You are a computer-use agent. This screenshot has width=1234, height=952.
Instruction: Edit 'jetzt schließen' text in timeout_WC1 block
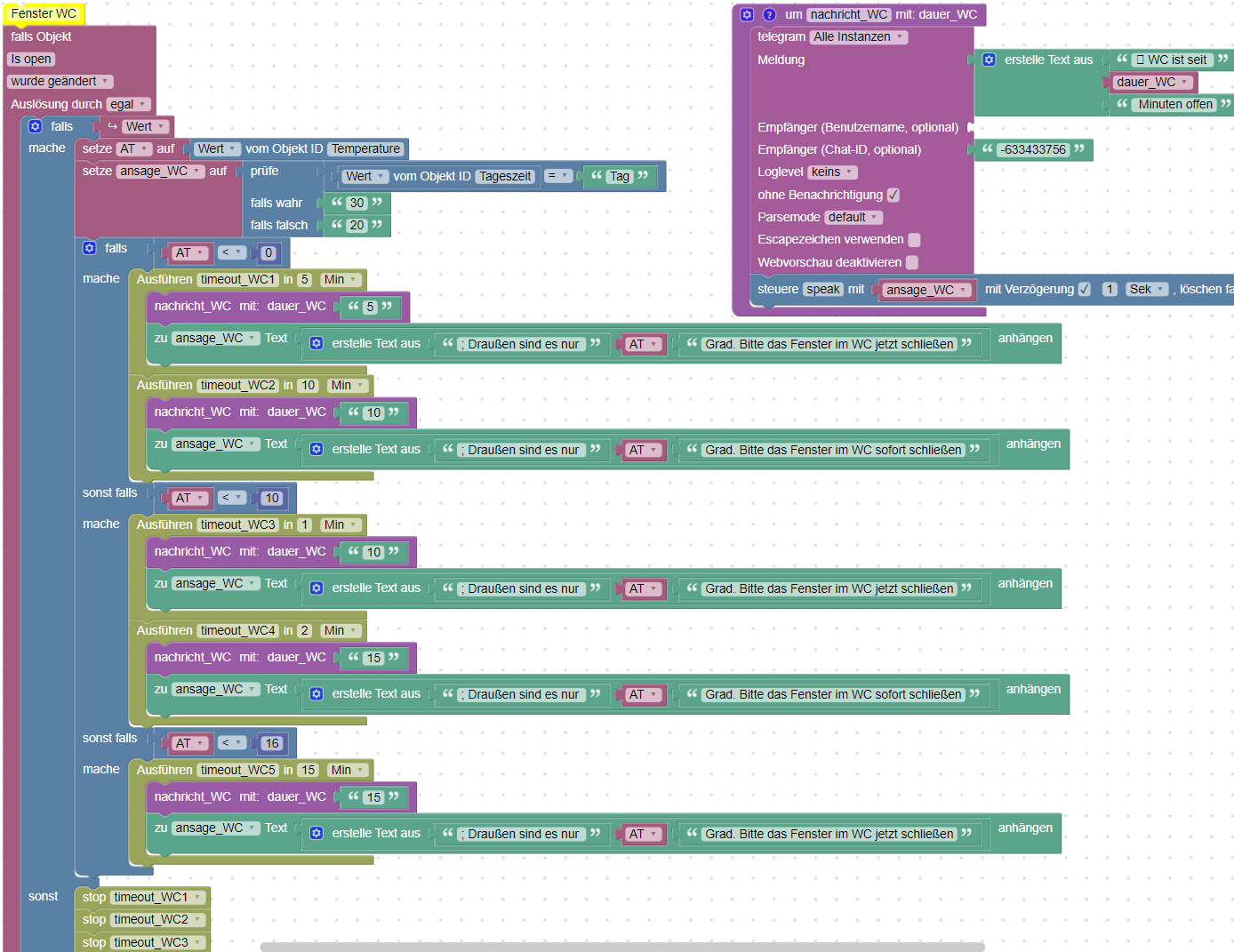[829, 344]
